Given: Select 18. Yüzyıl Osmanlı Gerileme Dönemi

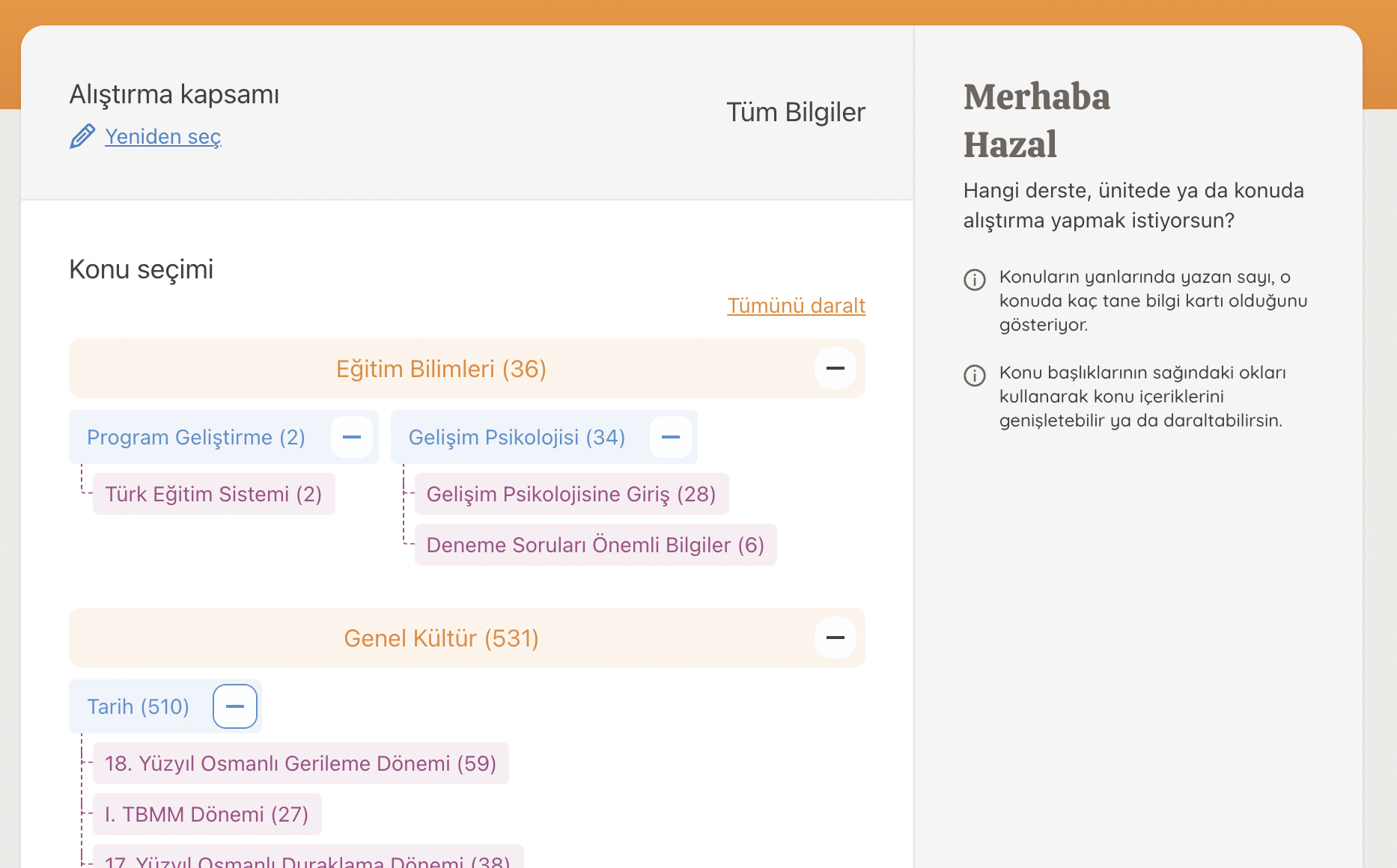Looking at the screenshot, I should click(300, 763).
